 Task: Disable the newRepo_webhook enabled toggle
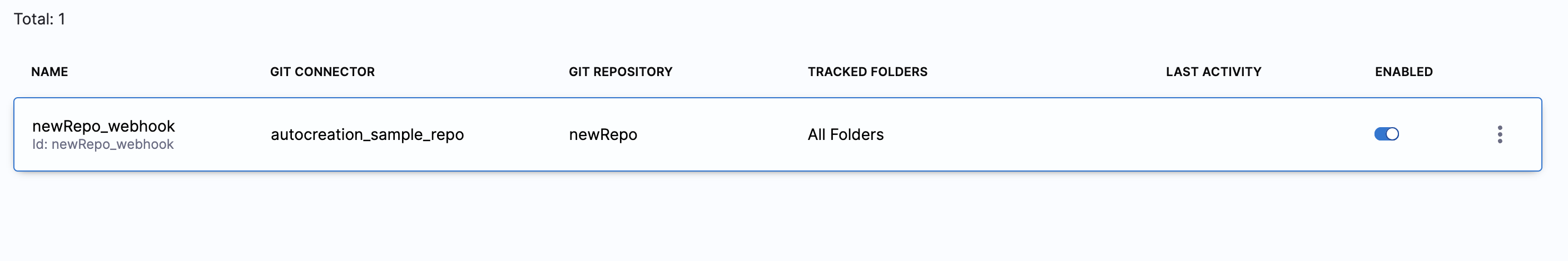(x=1386, y=134)
